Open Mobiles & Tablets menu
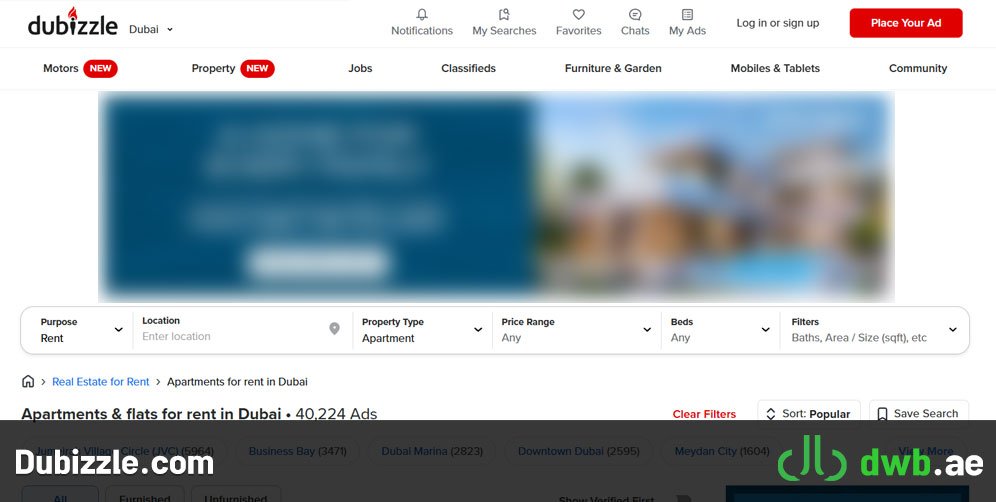This screenshot has height=502, width=996. pyautogui.click(x=775, y=69)
